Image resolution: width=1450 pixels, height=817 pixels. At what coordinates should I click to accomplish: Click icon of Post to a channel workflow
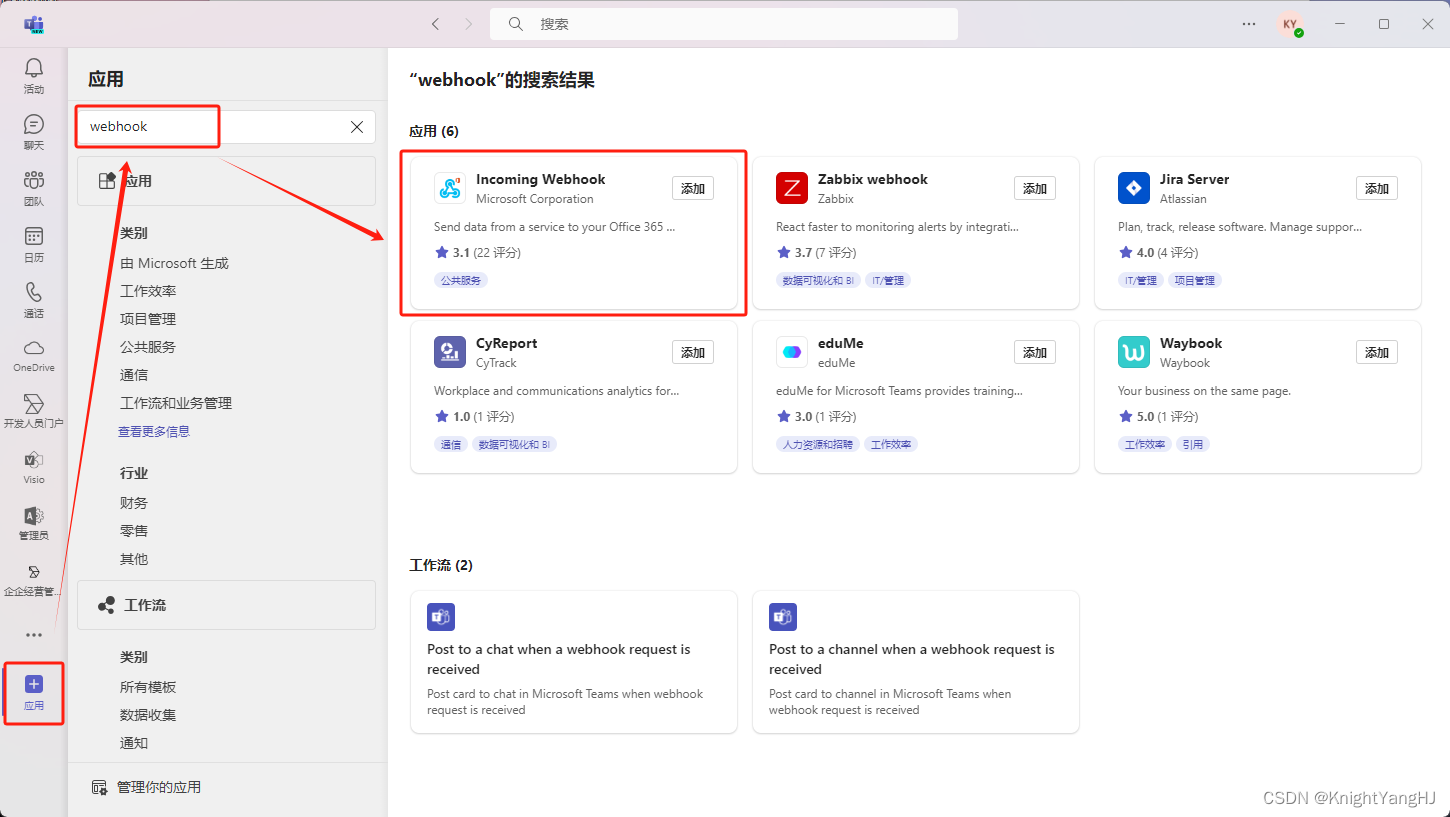tap(782, 617)
